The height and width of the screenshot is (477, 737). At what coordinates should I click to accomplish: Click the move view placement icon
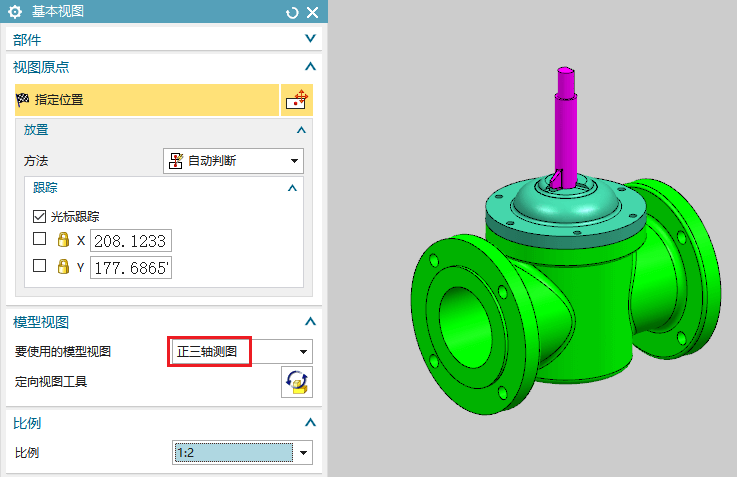pyautogui.click(x=297, y=100)
